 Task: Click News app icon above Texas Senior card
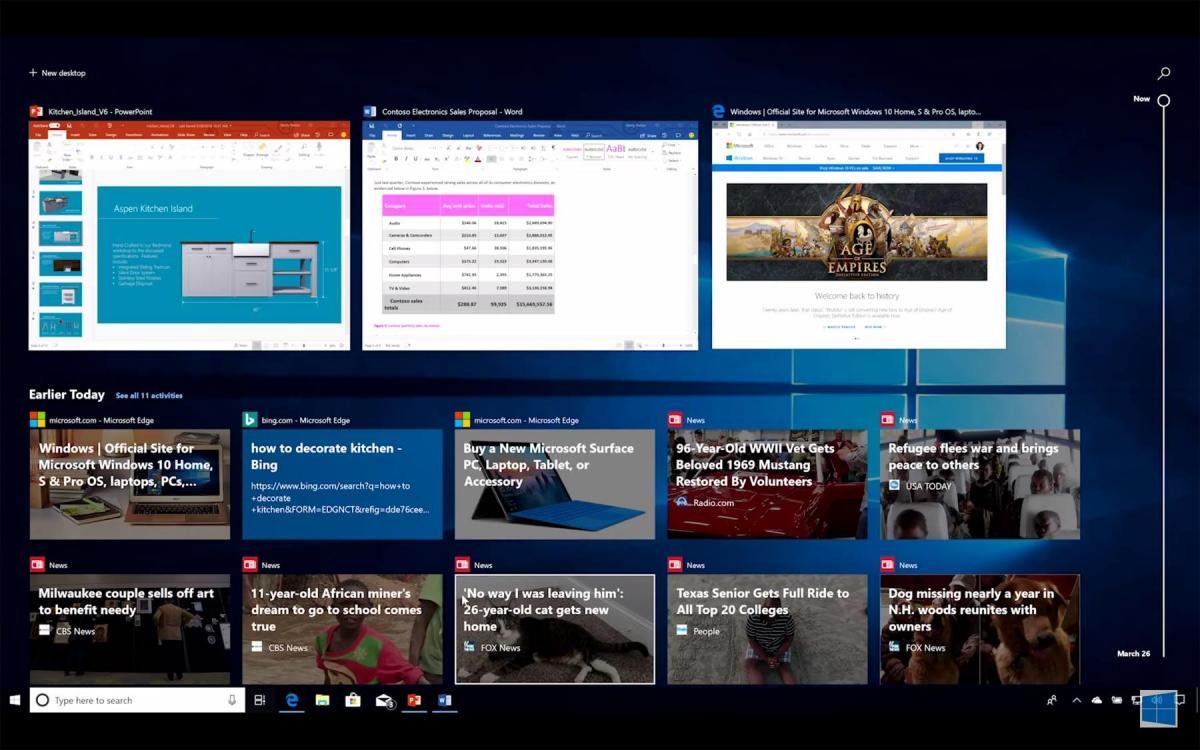click(675, 565)
